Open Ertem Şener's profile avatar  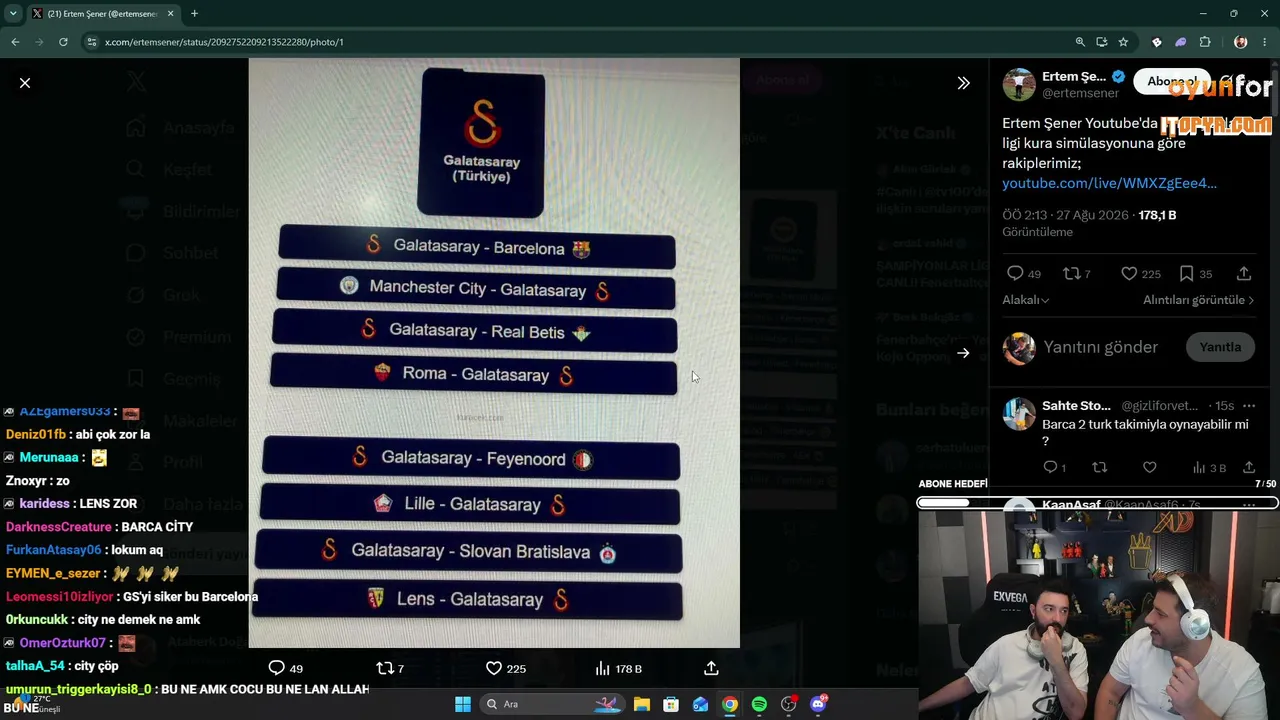click(x=1019, y=84)
